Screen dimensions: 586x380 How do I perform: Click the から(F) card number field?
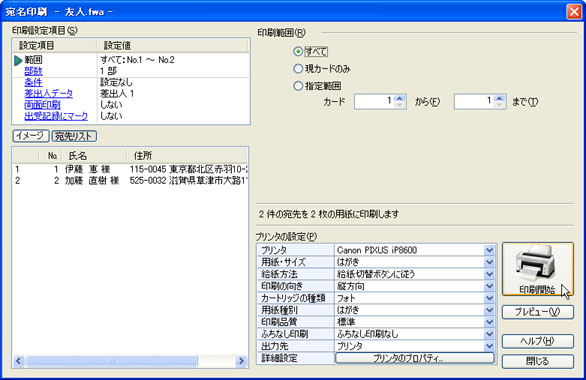click(x=374, y=102)
